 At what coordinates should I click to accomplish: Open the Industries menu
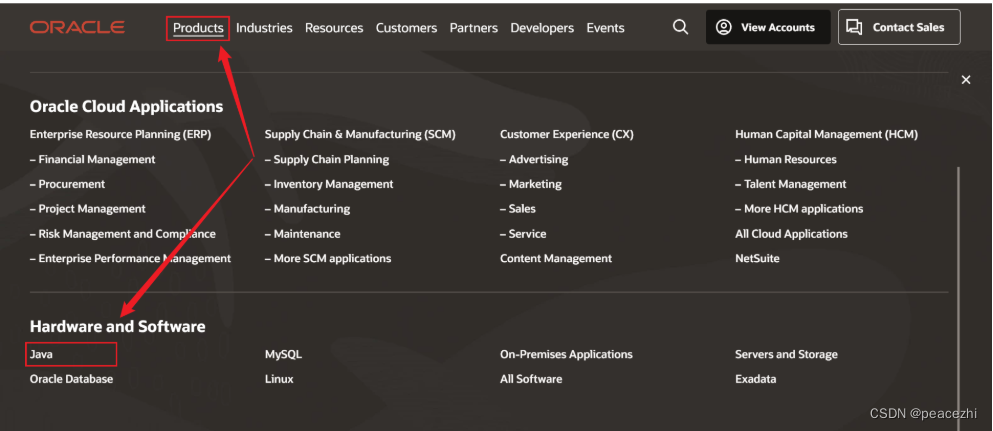coord(264,28)
